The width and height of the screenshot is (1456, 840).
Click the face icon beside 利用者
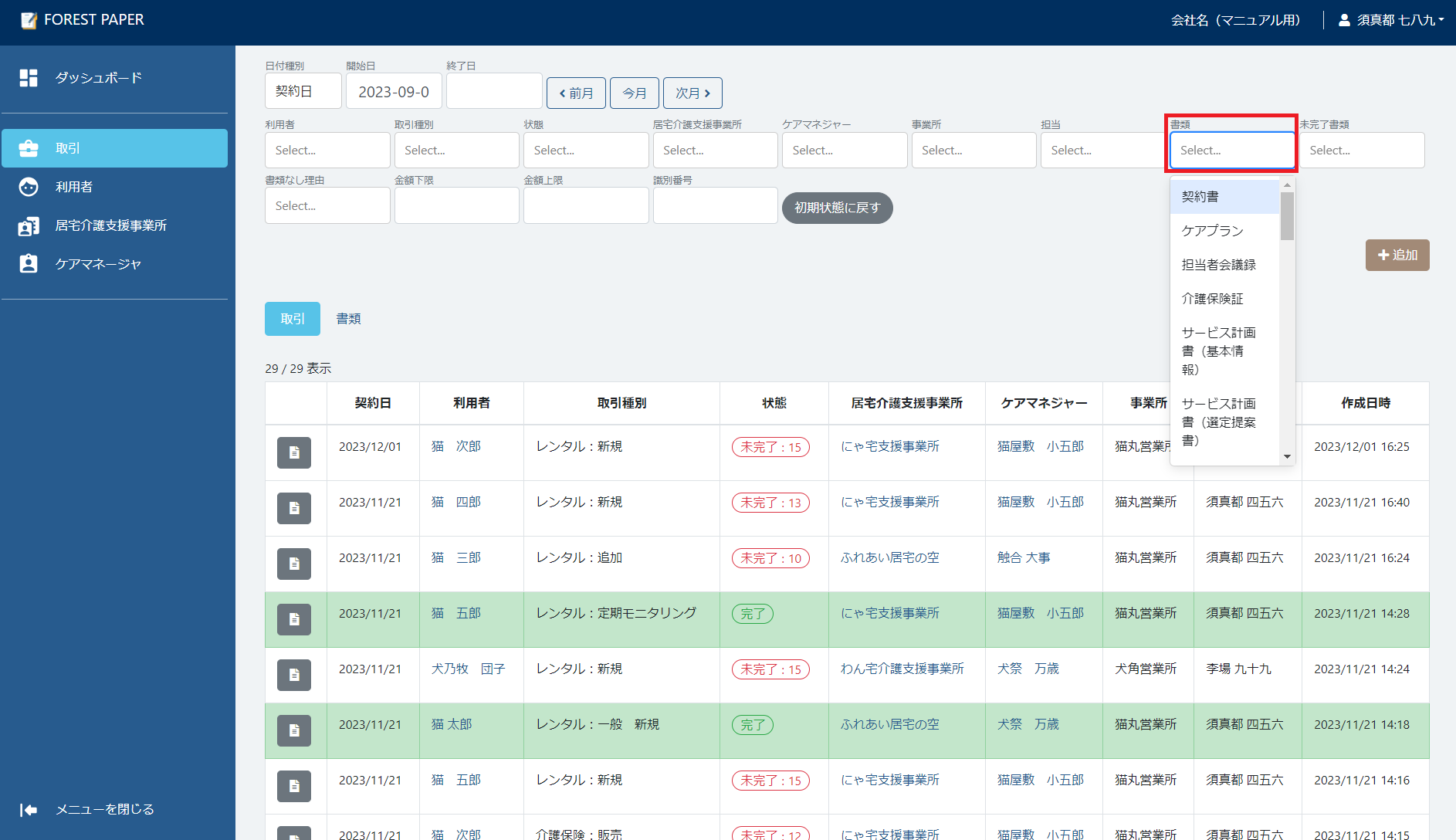tap(29, 187)
